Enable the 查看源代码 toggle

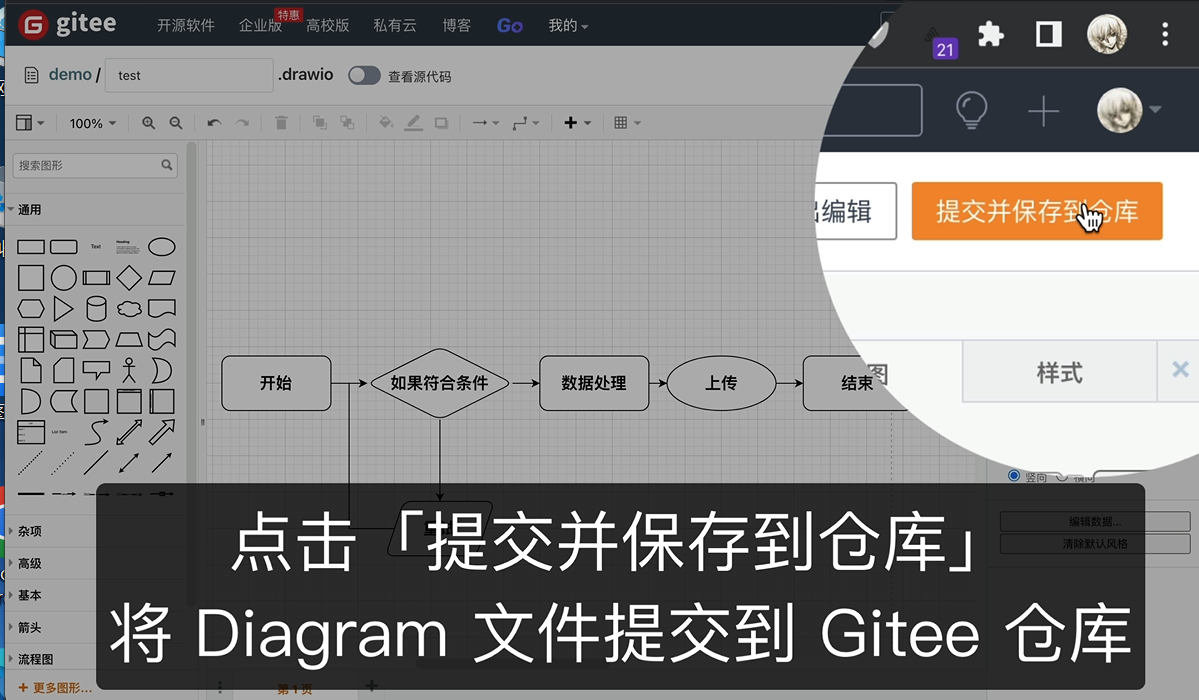364,75
